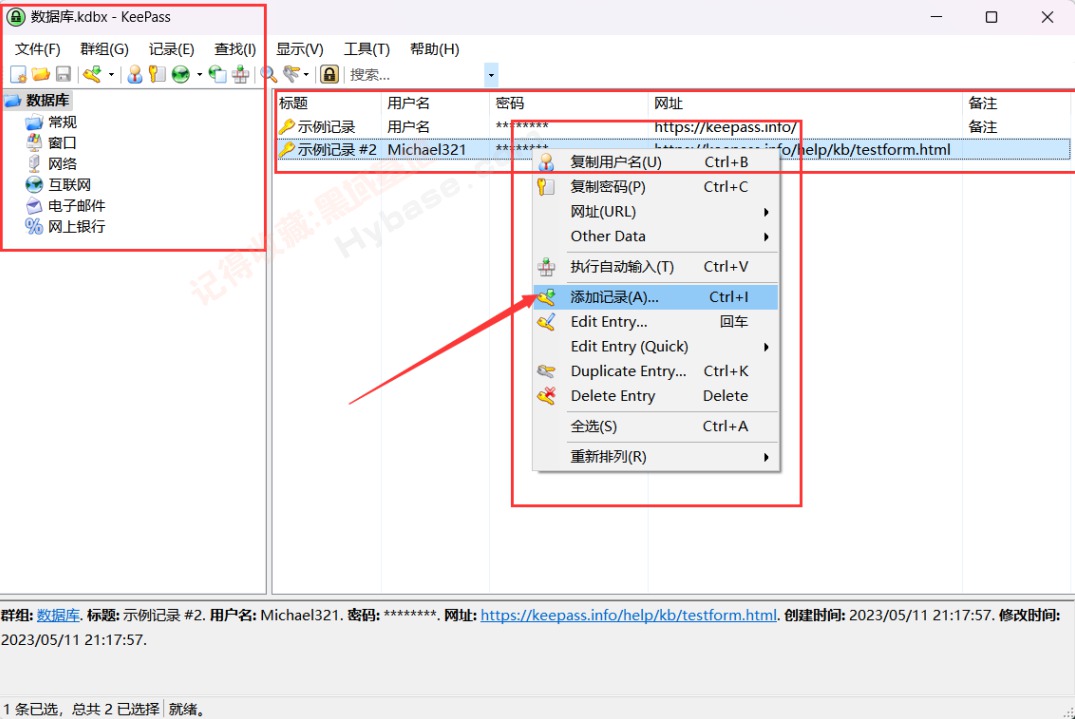Click the Copy user name toolbar icon

tap(135, 74)
